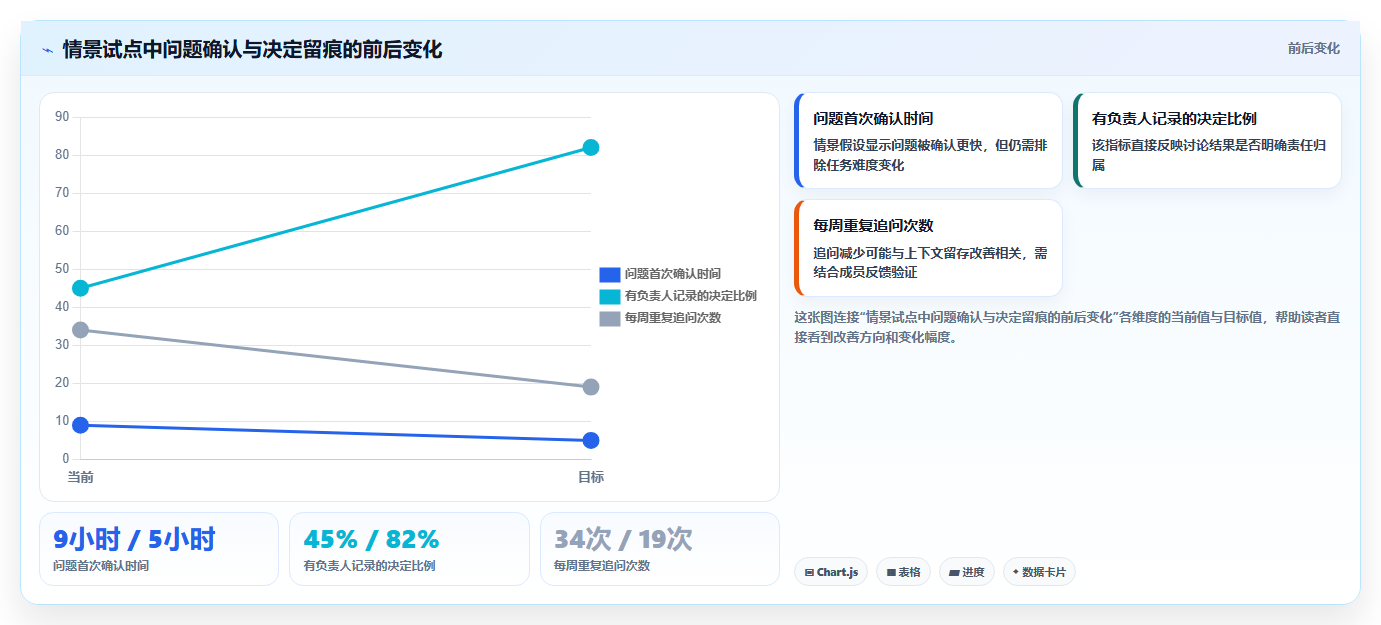1381x625 pixels.
Task: Click the panel title 情景试点中问题确认与决定留痕的前后变化
Action: (x=252, y=50)
